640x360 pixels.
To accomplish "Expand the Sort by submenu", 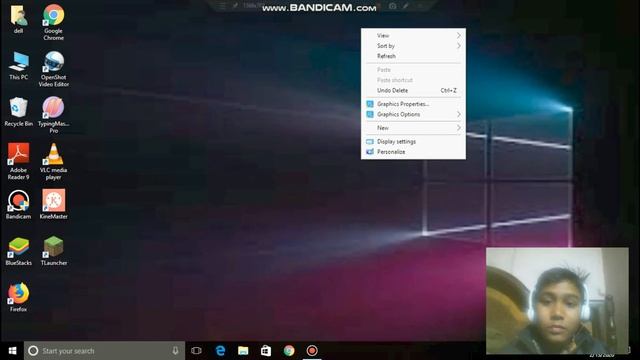I will pos(413,46).
